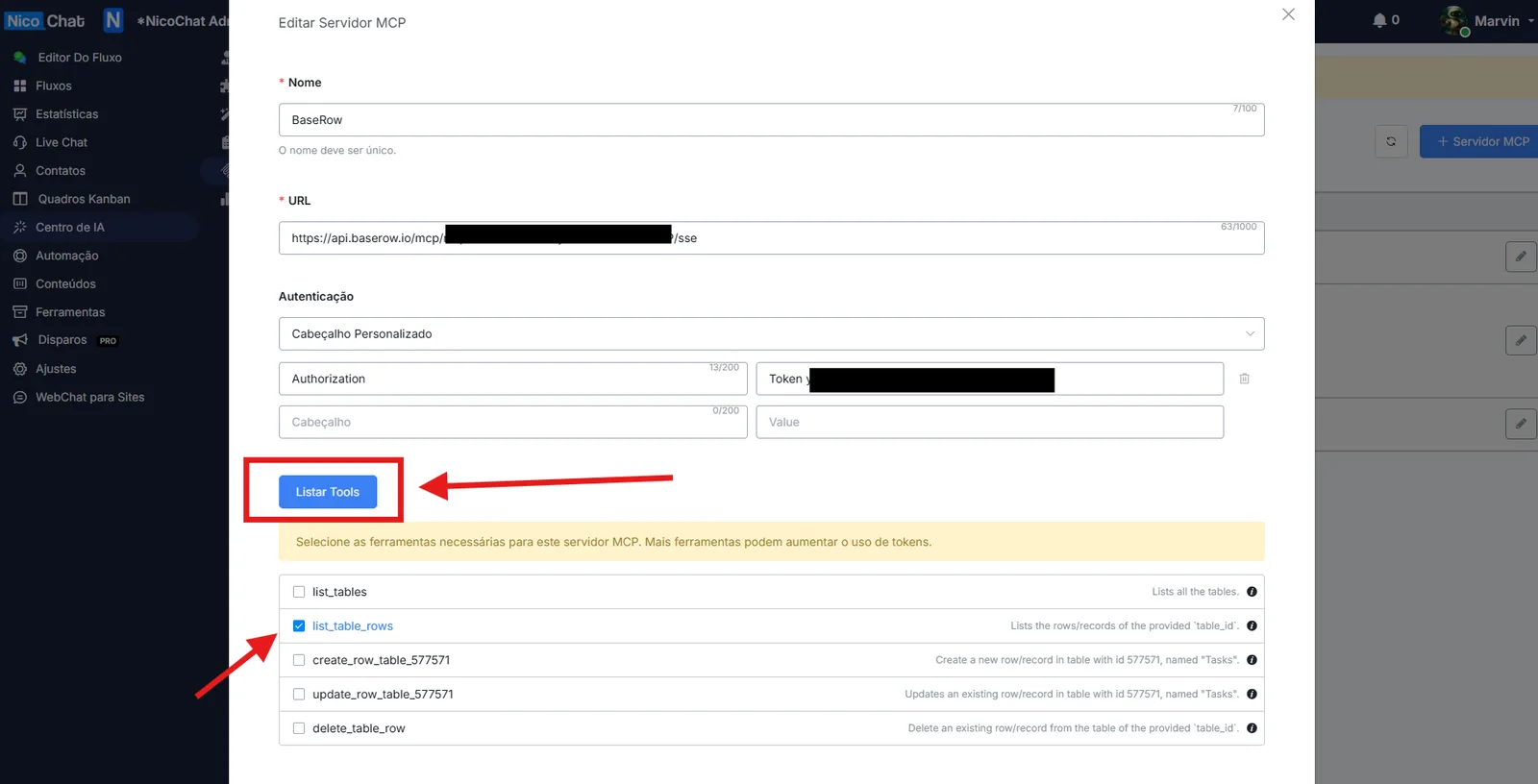
Task: Click the Quadros Kanban board icon
Action: click(19, 199)
